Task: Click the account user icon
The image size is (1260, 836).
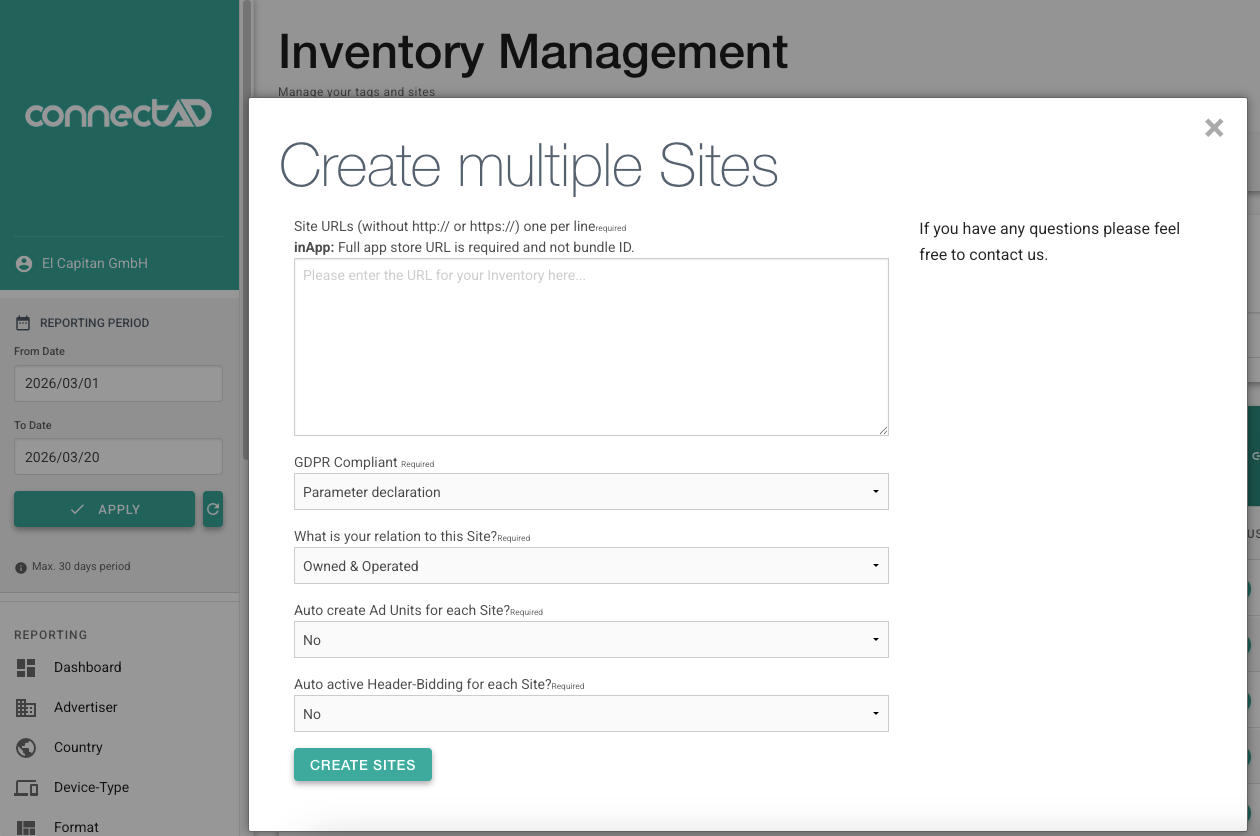Action: pyautogui.click(x=24, y=264)
